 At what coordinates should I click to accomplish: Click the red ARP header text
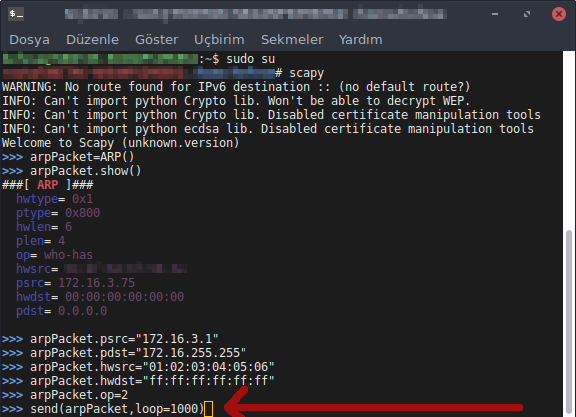(47, 185)
